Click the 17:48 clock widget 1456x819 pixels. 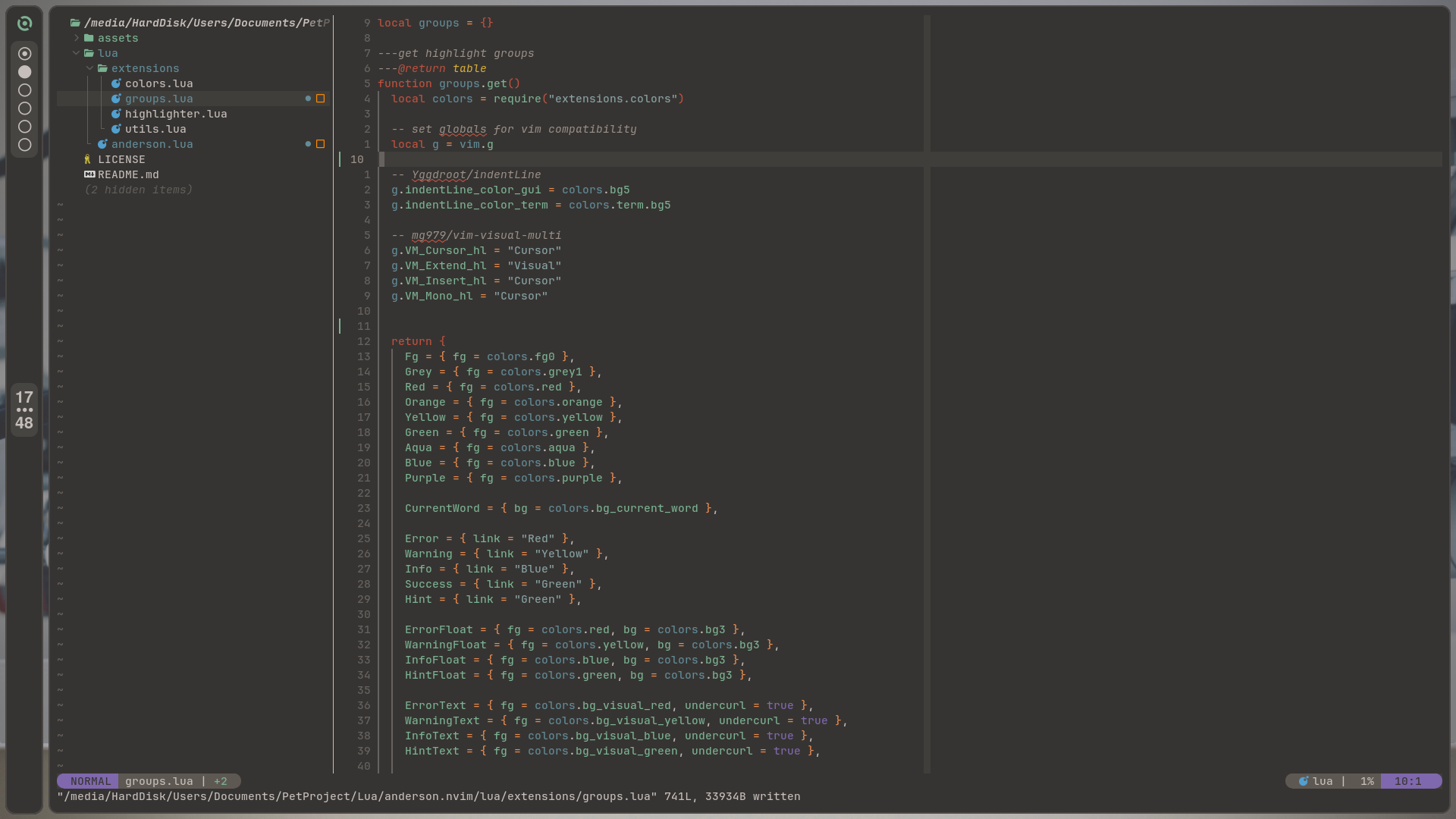(24, 409)
